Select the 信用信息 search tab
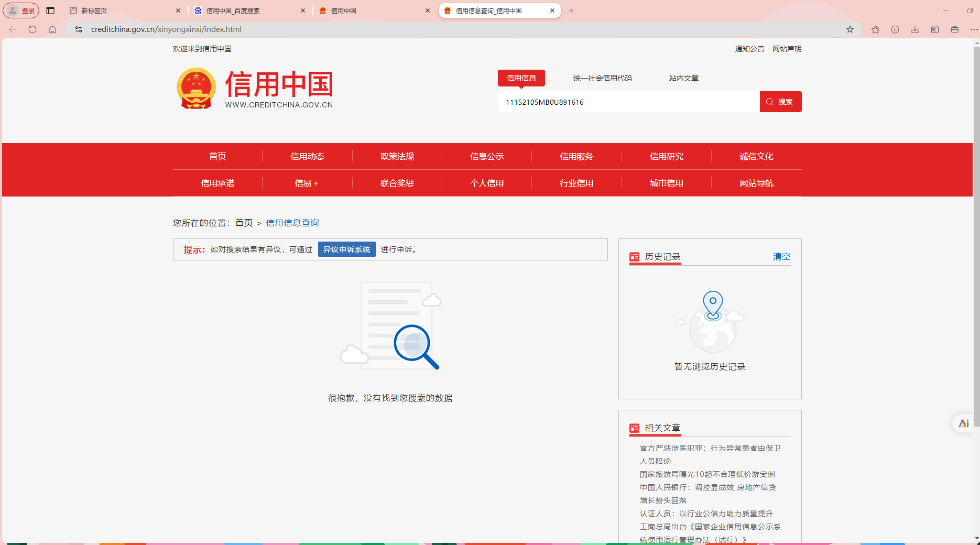This screenshot has height=545, width=980. [521, 78]
